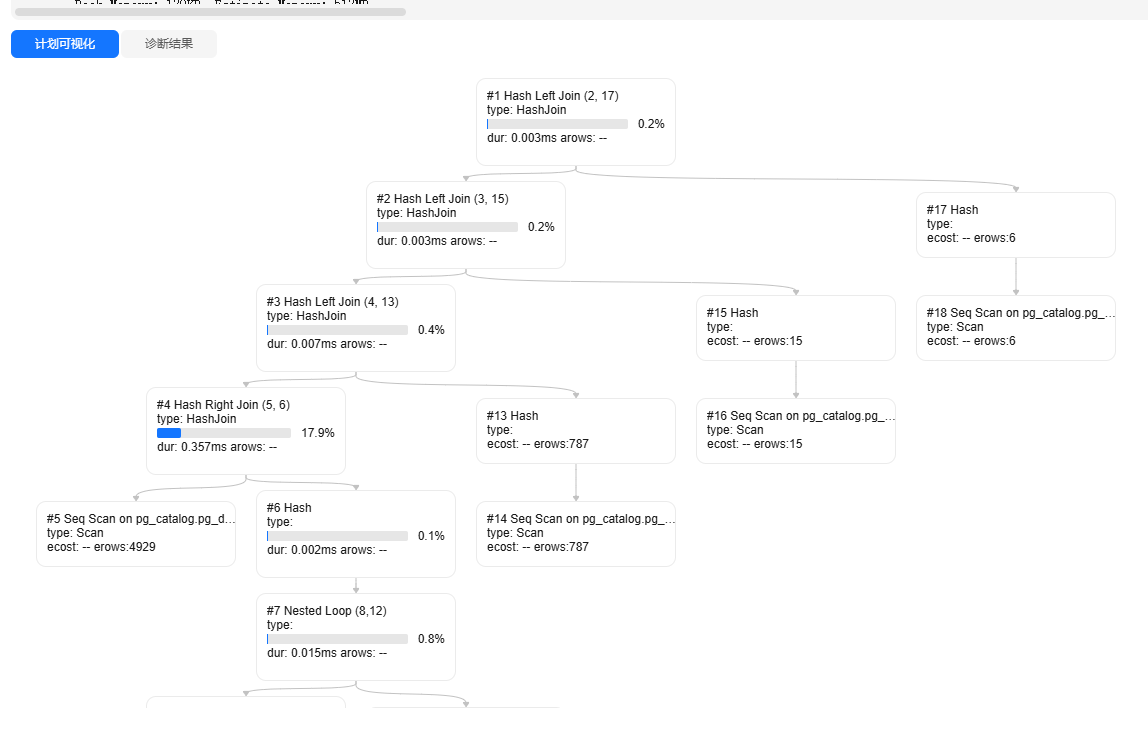Viewport: 1148px width, 746px height.
Task: Select the #15 Hash node
Action: [x=795, y=327]
